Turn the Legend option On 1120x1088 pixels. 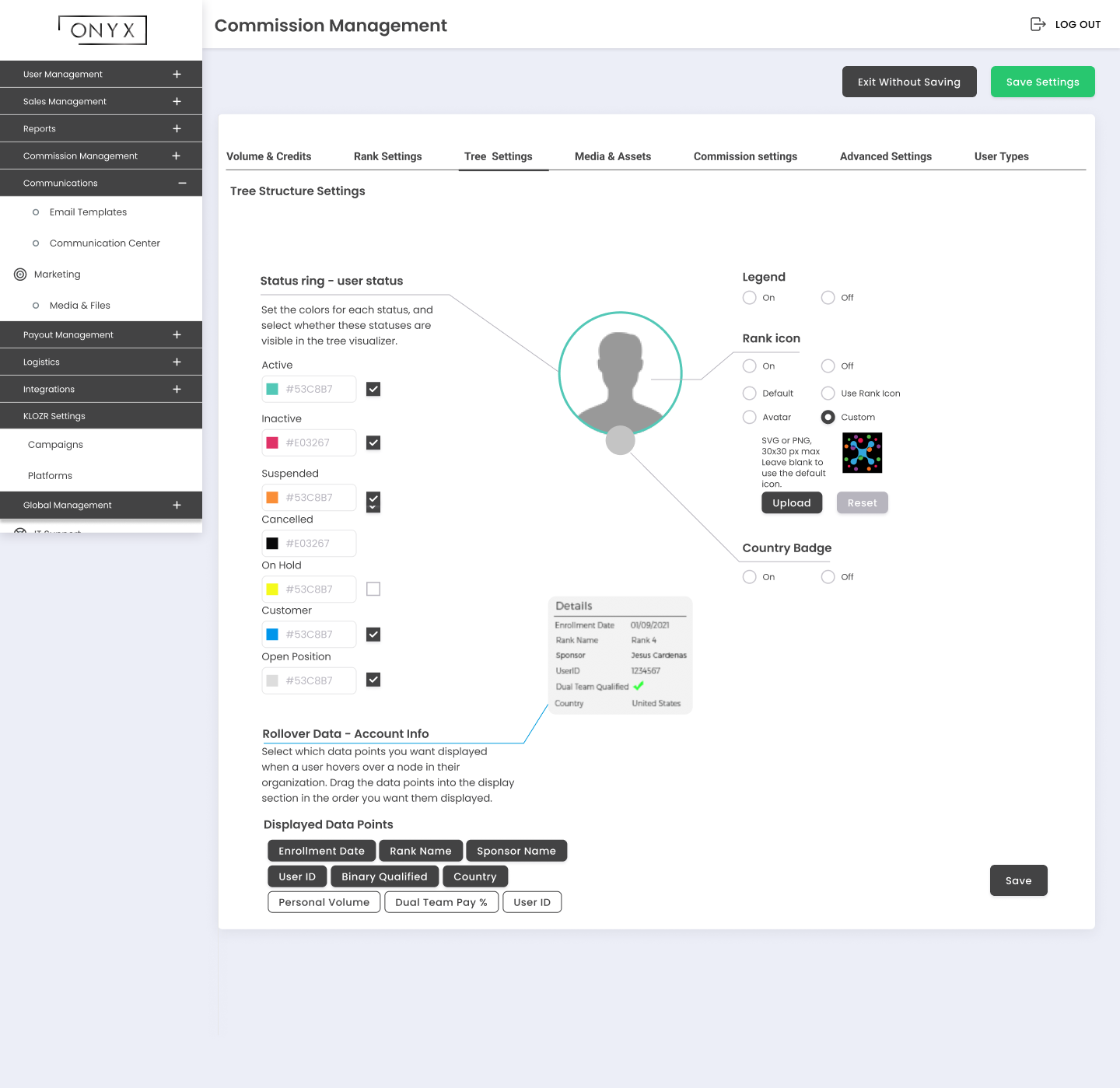click(750, 298)
